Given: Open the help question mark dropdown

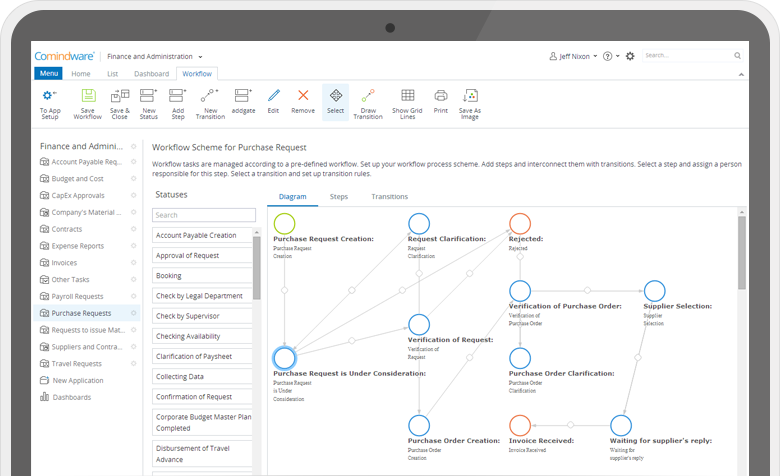Looking at the screenshot, I should click(610, 57).
